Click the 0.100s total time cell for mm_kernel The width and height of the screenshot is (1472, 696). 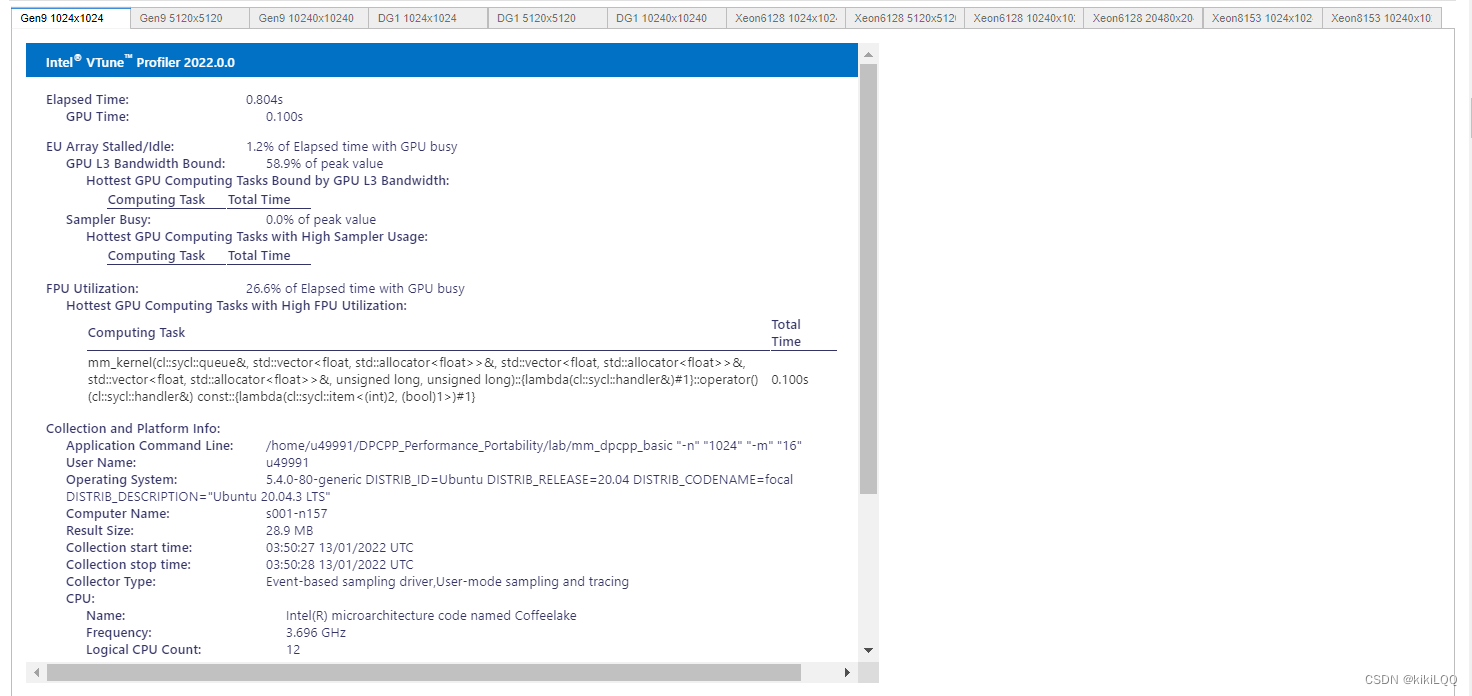point(790,380)
